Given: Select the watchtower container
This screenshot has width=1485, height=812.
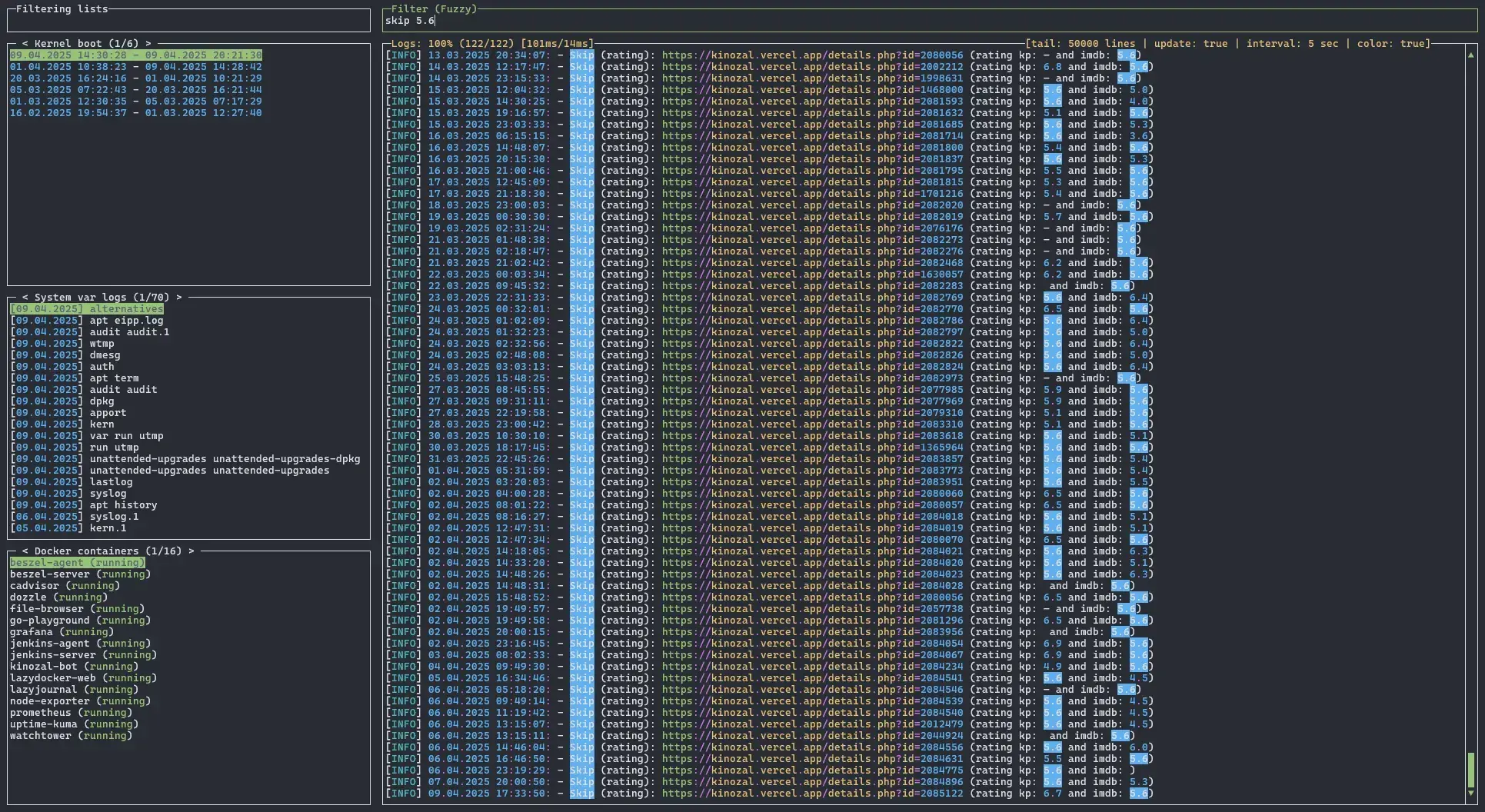Looking at the screenshot, I should click(x=72, y=736).
